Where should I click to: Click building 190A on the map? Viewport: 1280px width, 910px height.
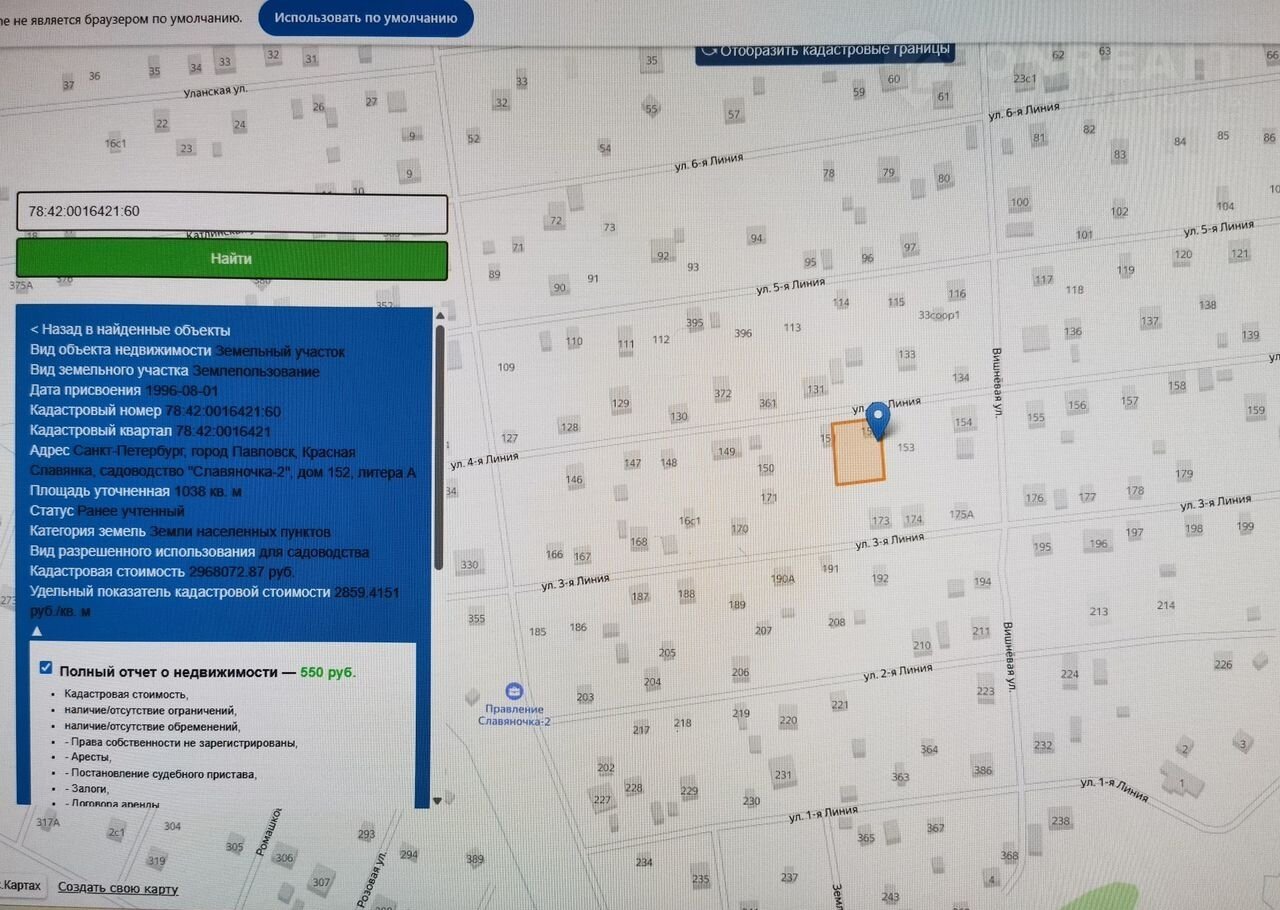click(783, 579)
